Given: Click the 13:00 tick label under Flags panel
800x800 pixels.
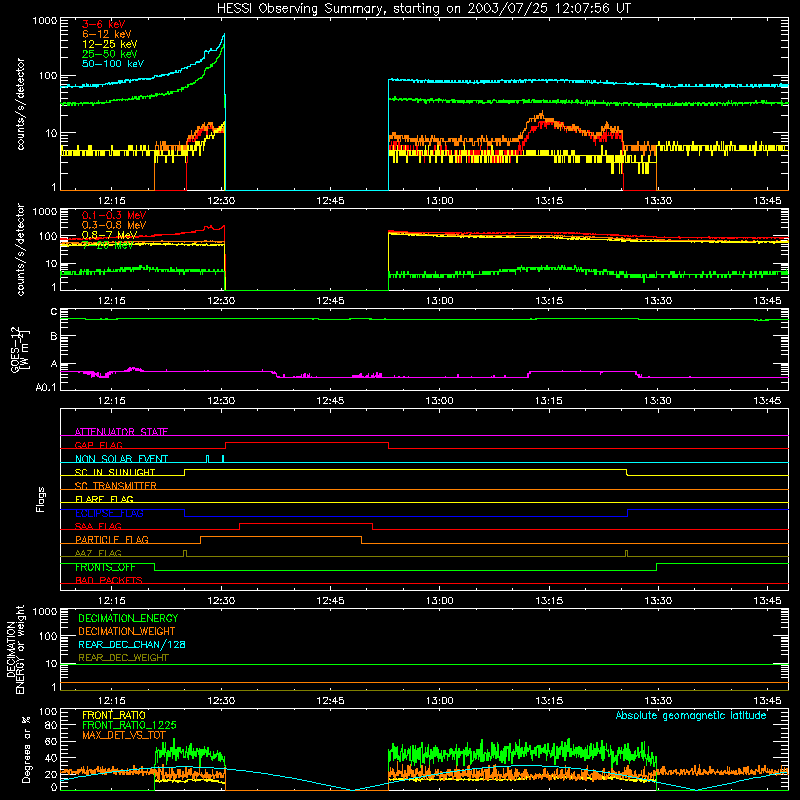Looking at the screenshot, I should 439,601.
